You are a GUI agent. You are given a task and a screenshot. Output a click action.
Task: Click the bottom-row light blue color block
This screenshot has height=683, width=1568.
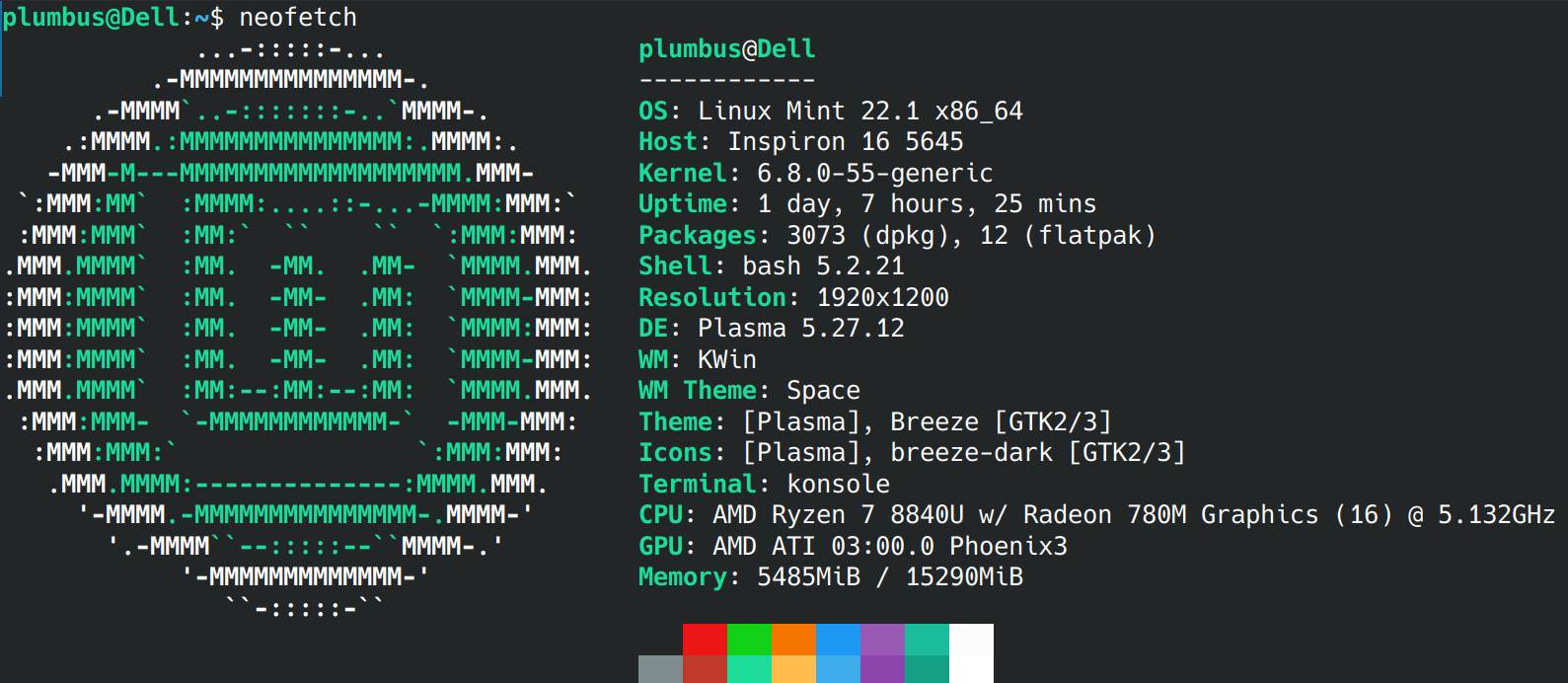pos(838,669)
